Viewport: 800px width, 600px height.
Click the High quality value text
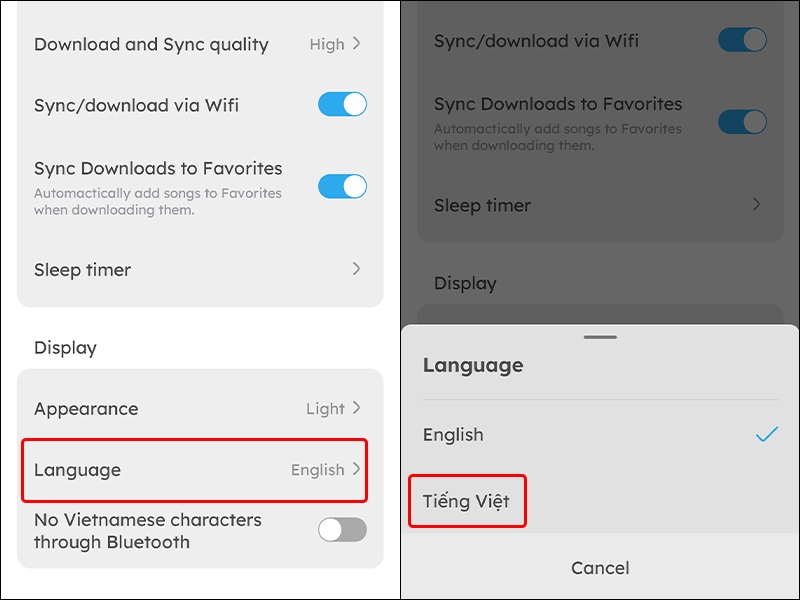[x=327, y=44]
